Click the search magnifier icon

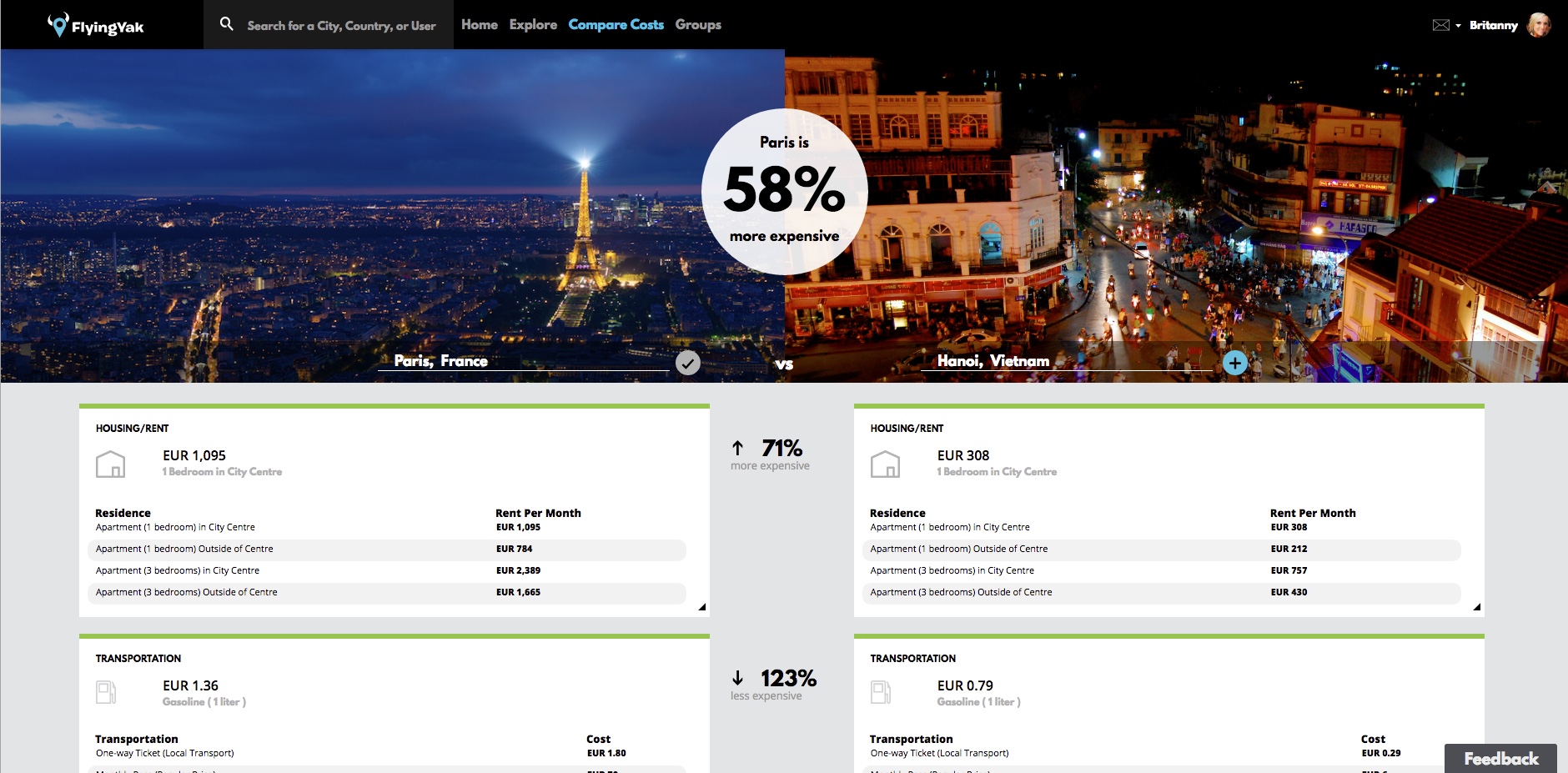(x=226, y=24)
